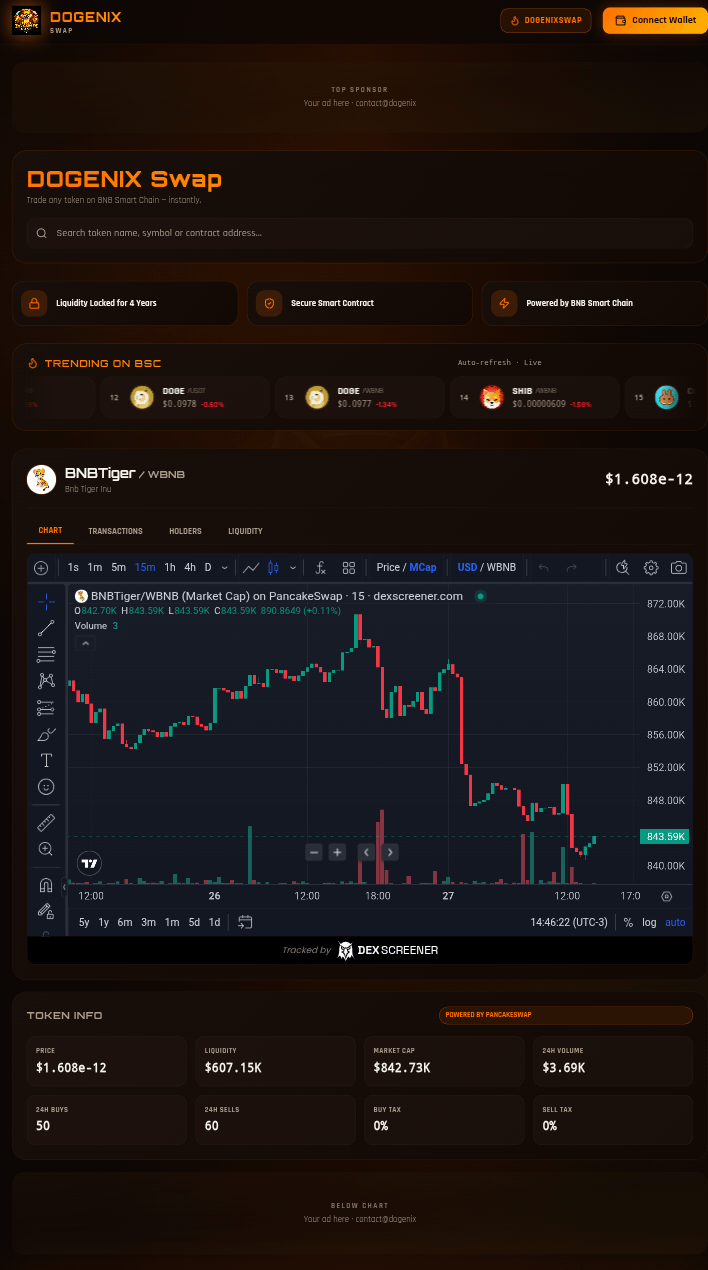
Task: Open the TRANSACTIONS tab
Action: (x=115, y=531)
